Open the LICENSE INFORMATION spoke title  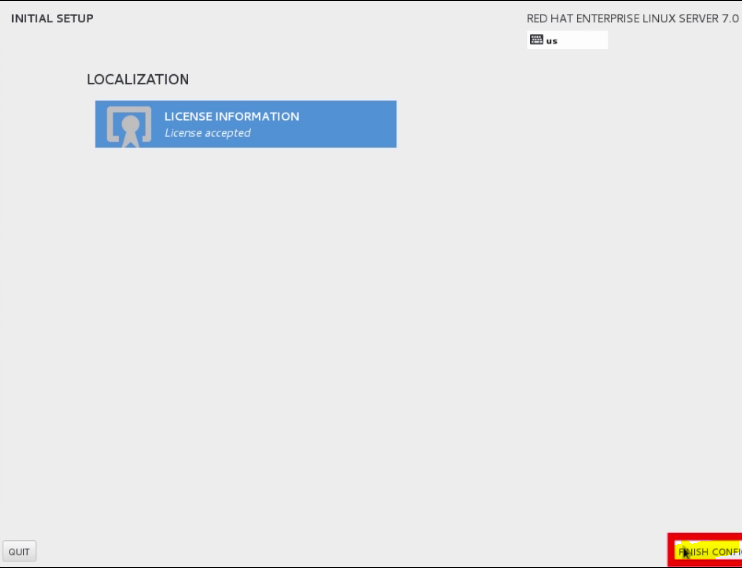tap(231, 116)
